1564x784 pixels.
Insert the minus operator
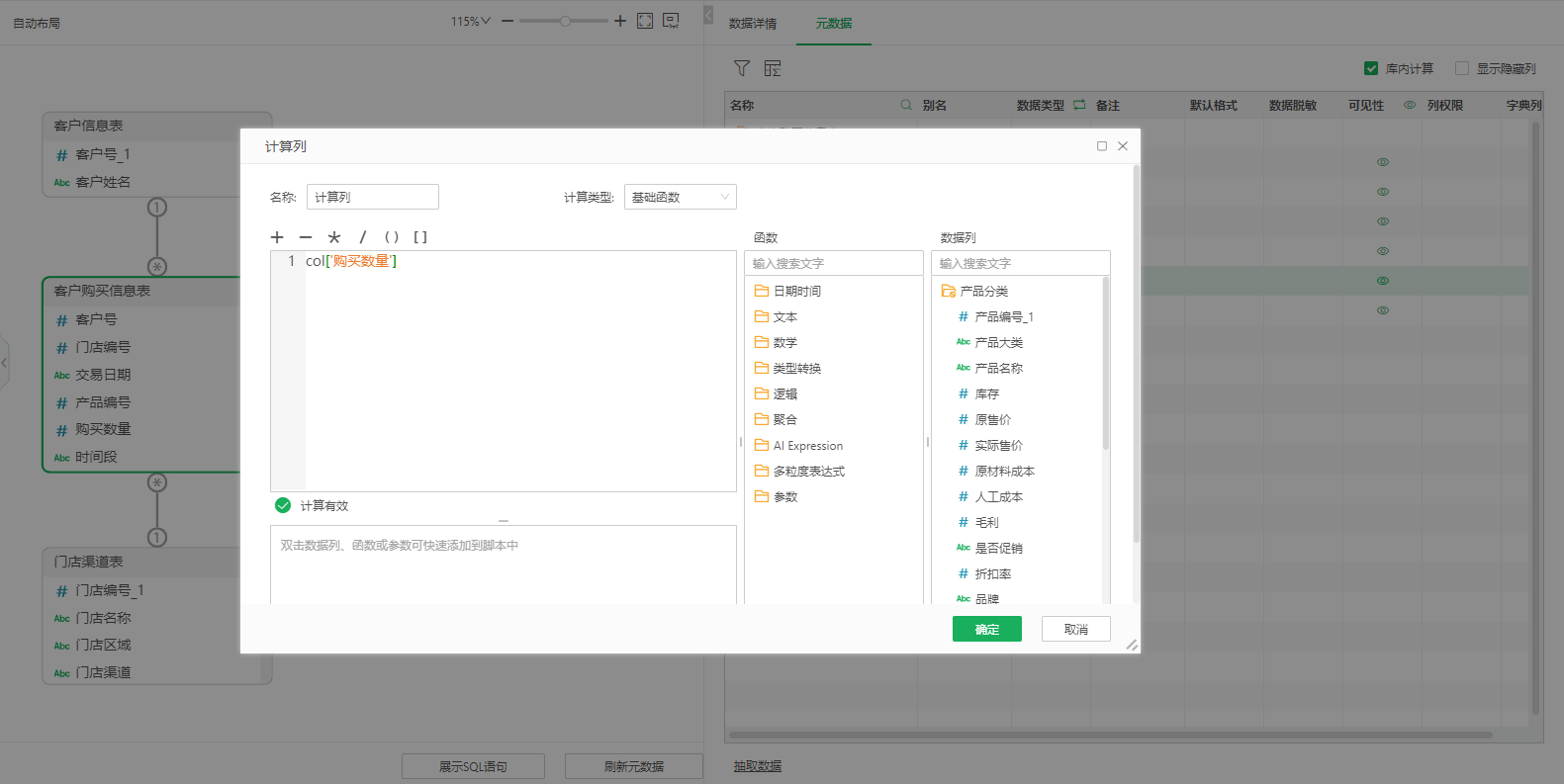coord(306,237)
